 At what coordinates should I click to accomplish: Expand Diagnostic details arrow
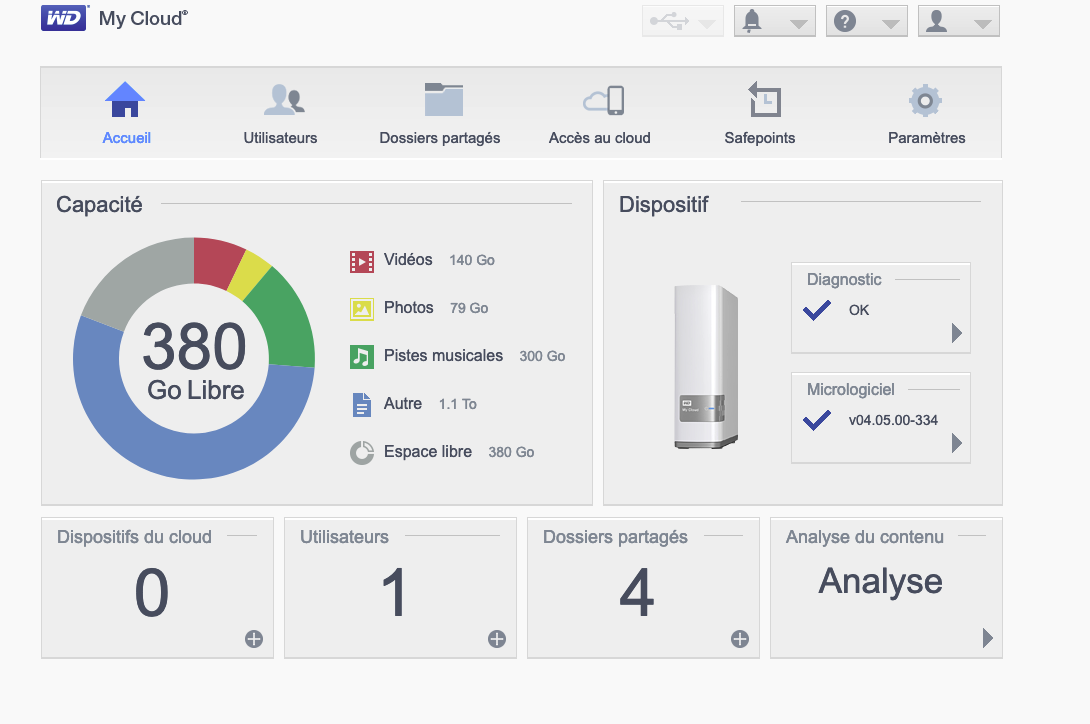957,333
